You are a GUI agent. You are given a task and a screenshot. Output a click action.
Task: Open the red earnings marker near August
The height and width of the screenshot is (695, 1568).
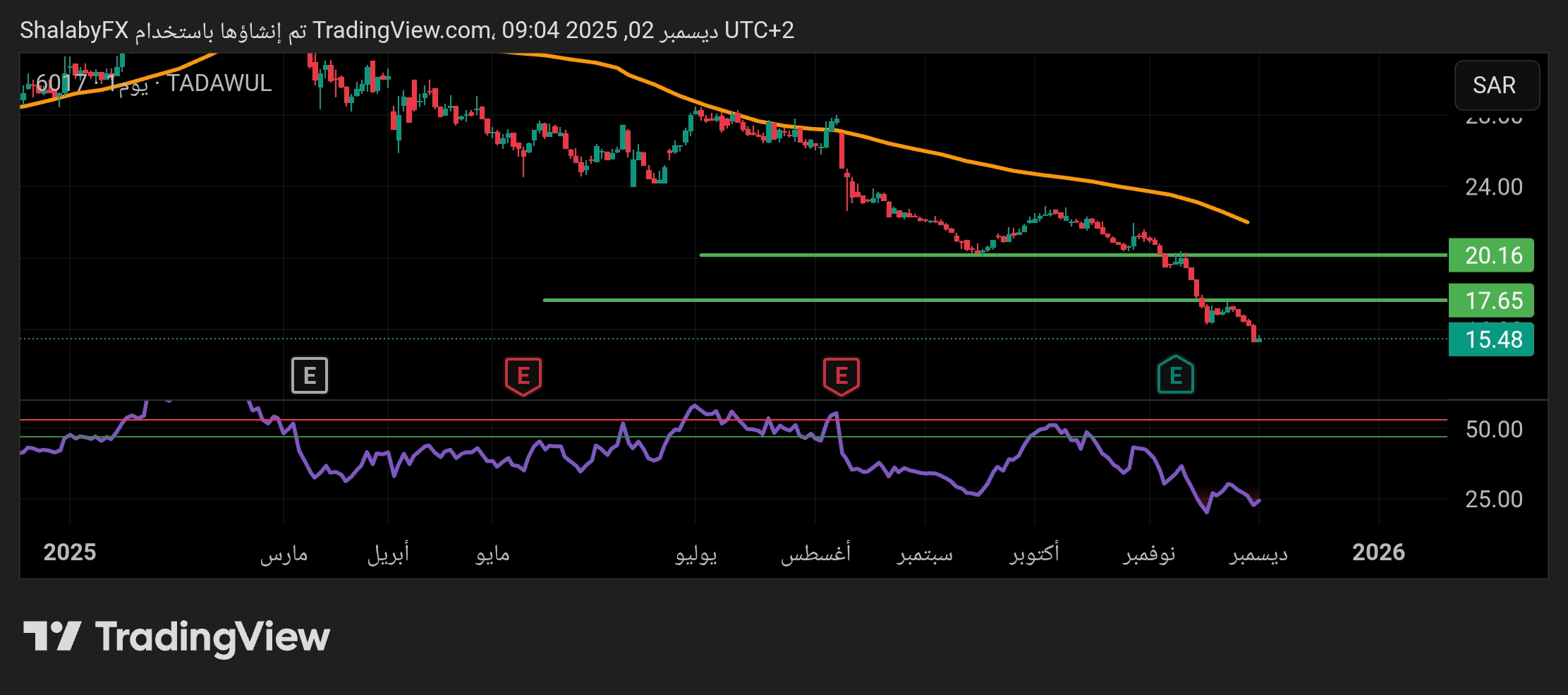[841, 375]
